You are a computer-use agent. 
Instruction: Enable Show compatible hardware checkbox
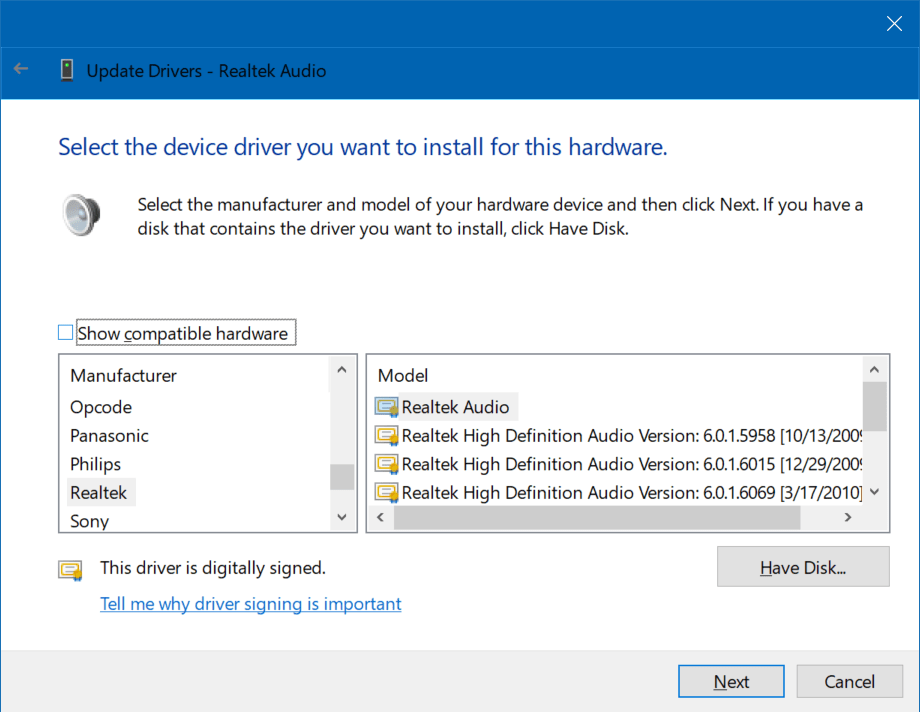click(65, 333)
